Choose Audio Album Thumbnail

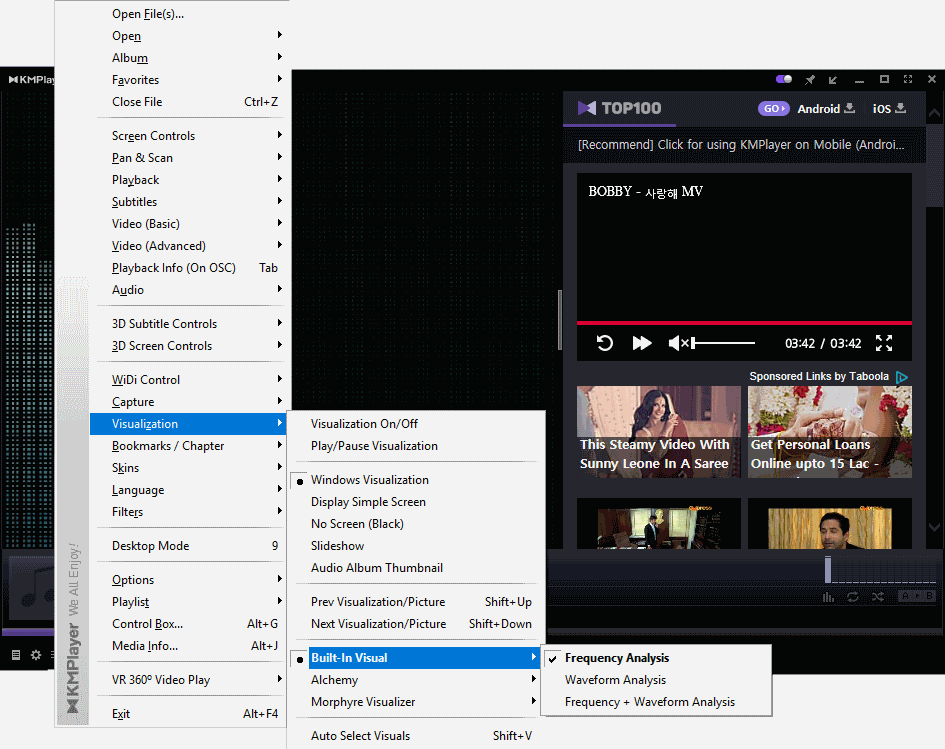pos(416,568)
